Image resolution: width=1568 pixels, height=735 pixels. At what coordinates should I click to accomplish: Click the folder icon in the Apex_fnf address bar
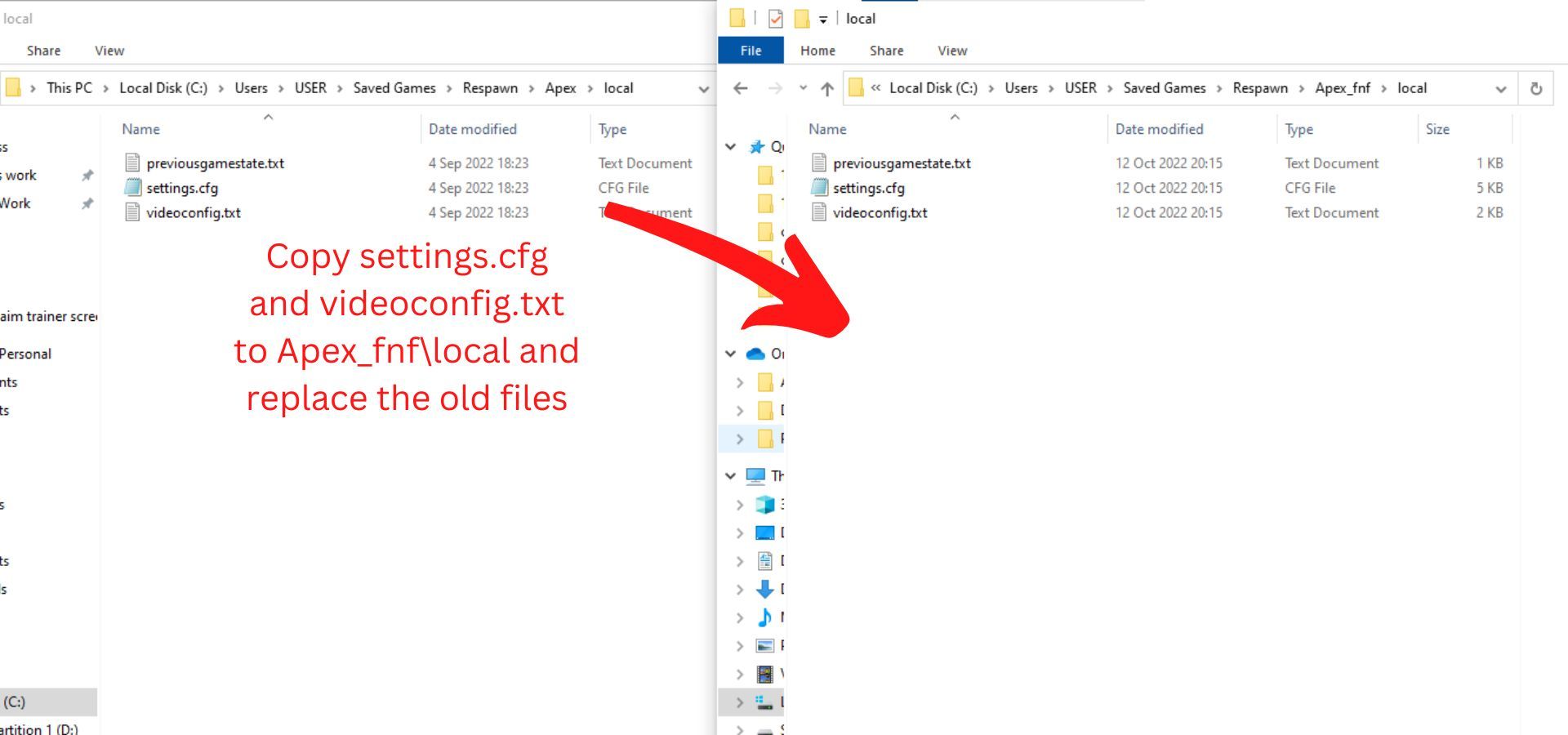click(856, 87)
